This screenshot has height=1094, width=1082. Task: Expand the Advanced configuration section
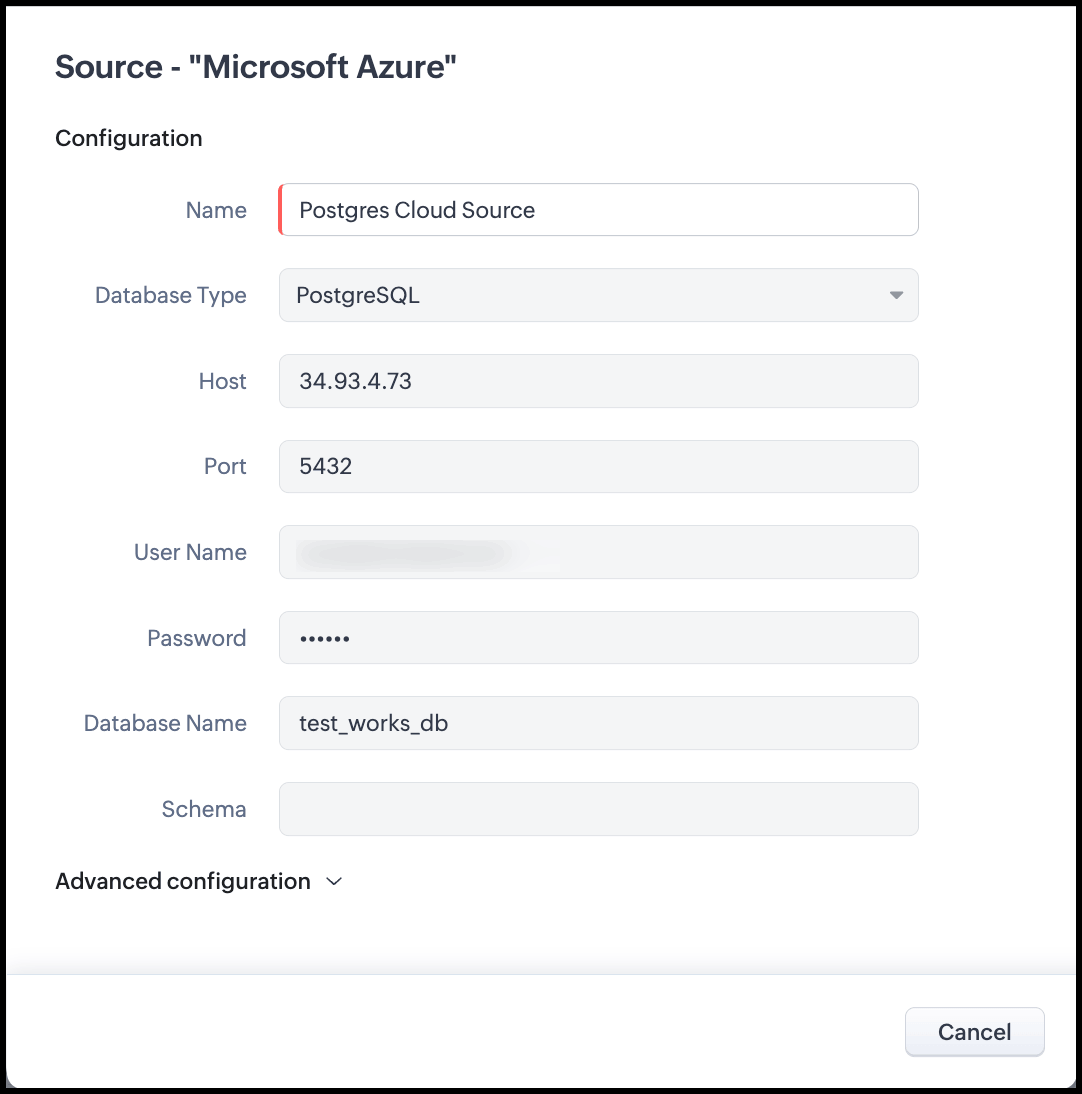pyautogui.click(x=199, y=881)
